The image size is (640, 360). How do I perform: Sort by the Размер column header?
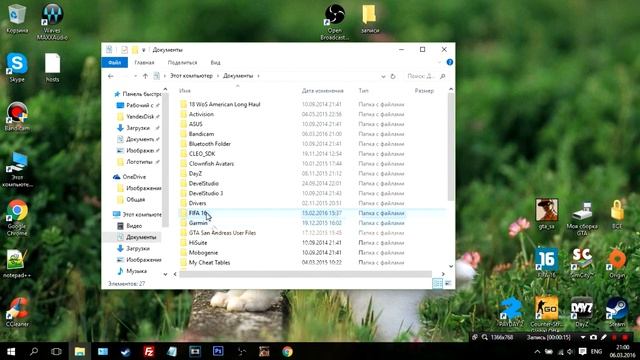click(424, 91)
